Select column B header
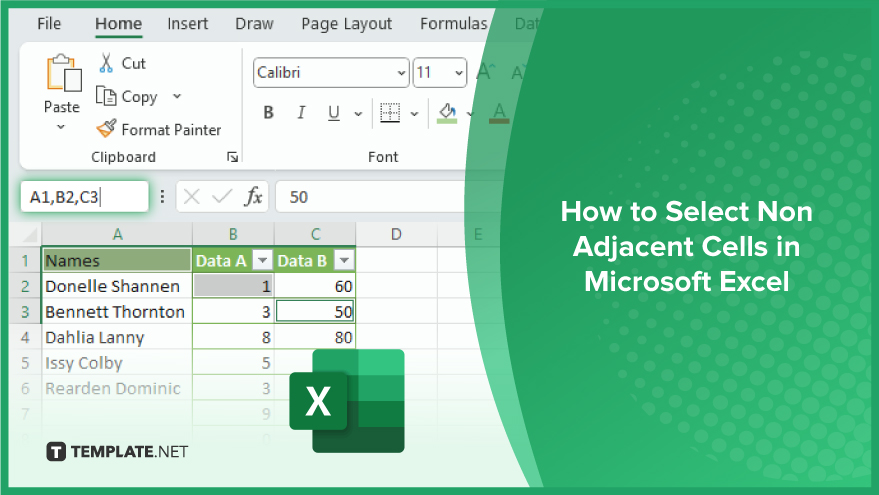This screenshot has width=879, height=495. pos(233,234)
